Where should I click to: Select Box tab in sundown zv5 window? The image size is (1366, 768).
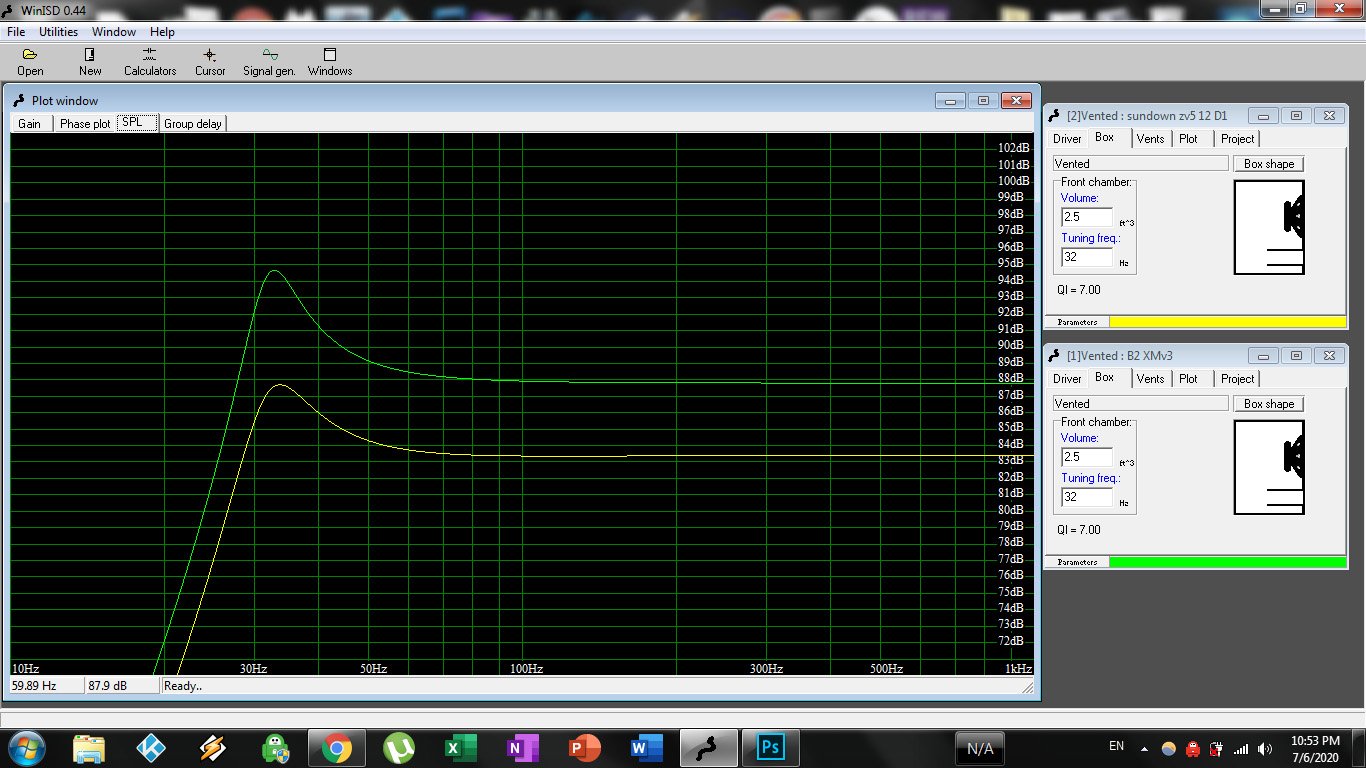[1105, 138]
